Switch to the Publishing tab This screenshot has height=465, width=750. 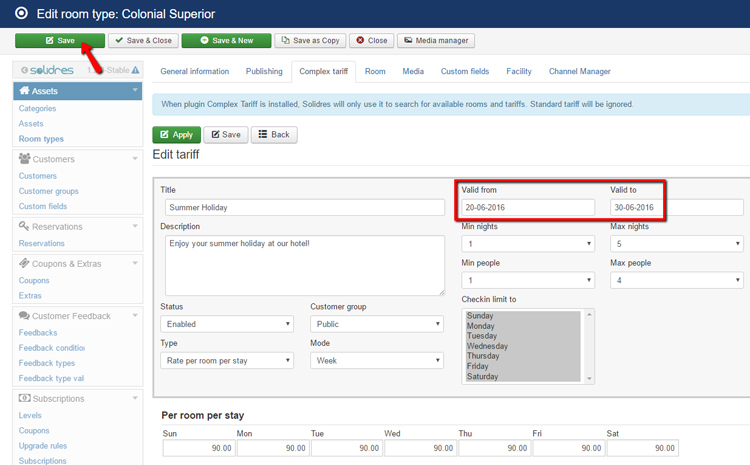coord(264,71)
